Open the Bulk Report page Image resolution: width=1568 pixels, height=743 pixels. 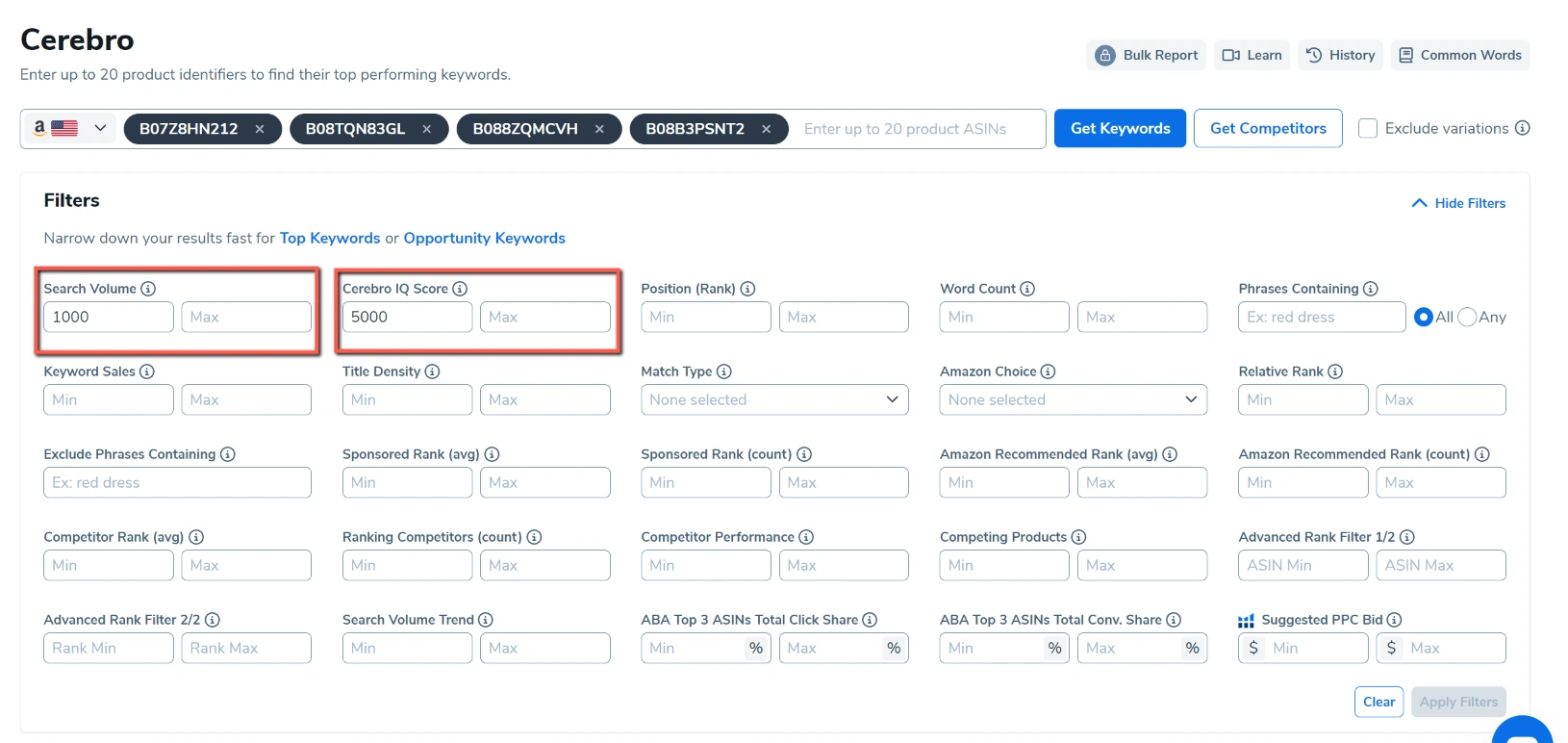pyautogui.click(x=1148, y=55)
